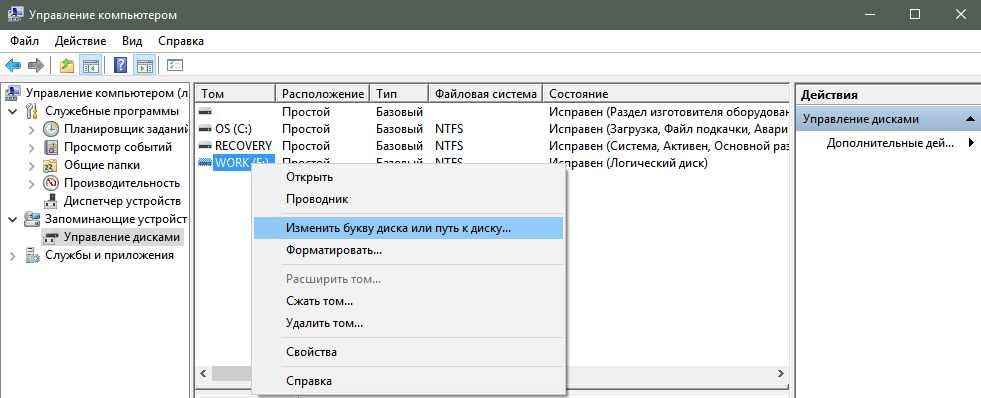The image size is (981, 398).
Task: Collapse the Запоминающие устройства node
Action: (x=13, y=219)
